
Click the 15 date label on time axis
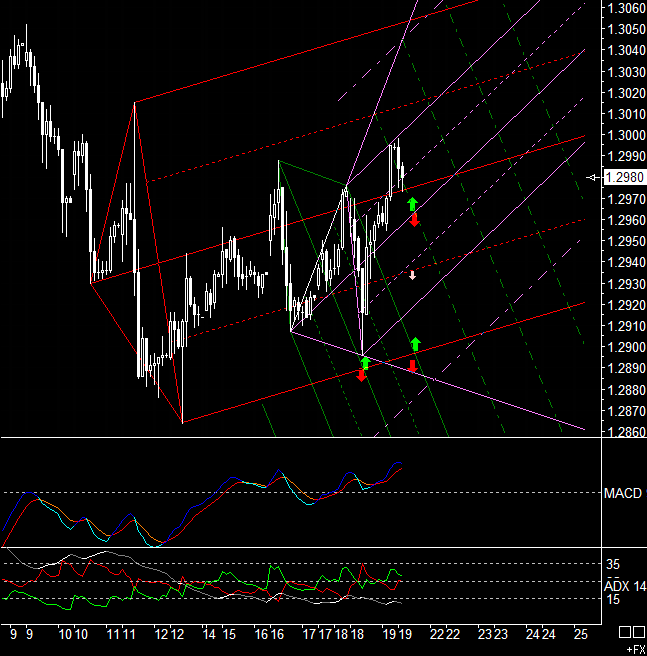229,634
